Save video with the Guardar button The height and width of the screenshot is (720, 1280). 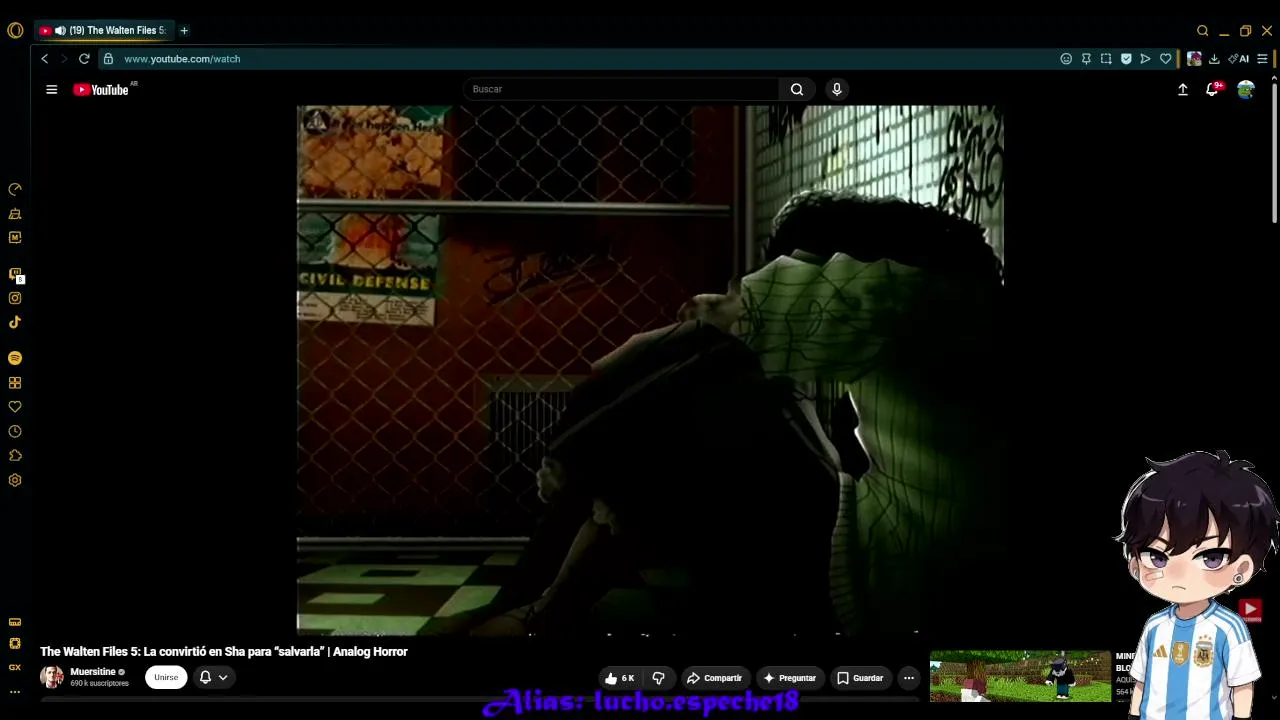tap(860, 678)
